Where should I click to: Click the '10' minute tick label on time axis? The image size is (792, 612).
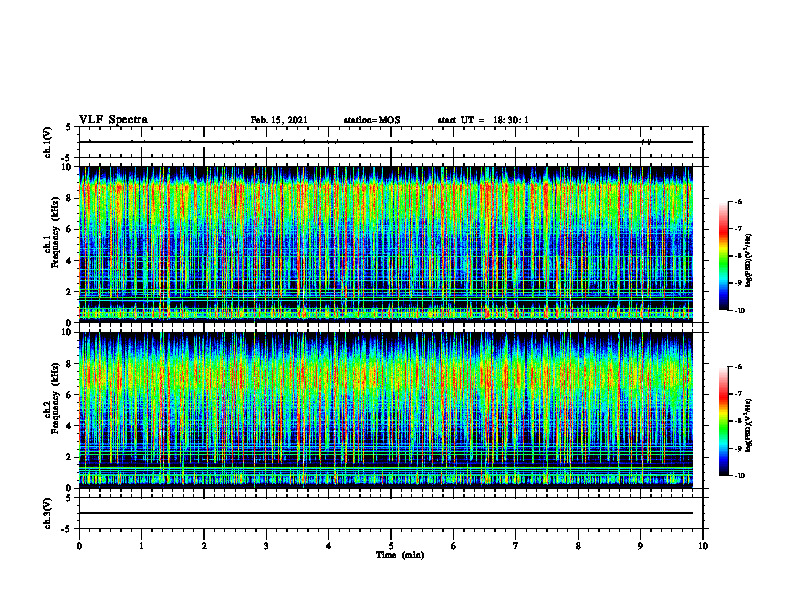pos(703,546)
